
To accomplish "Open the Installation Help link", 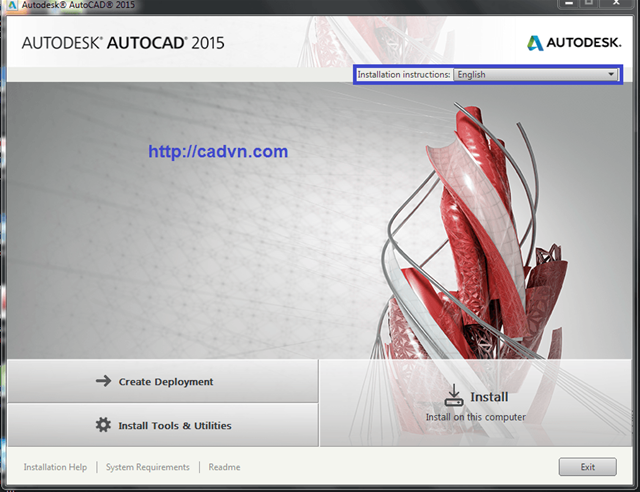I will (x=55, y=467).
